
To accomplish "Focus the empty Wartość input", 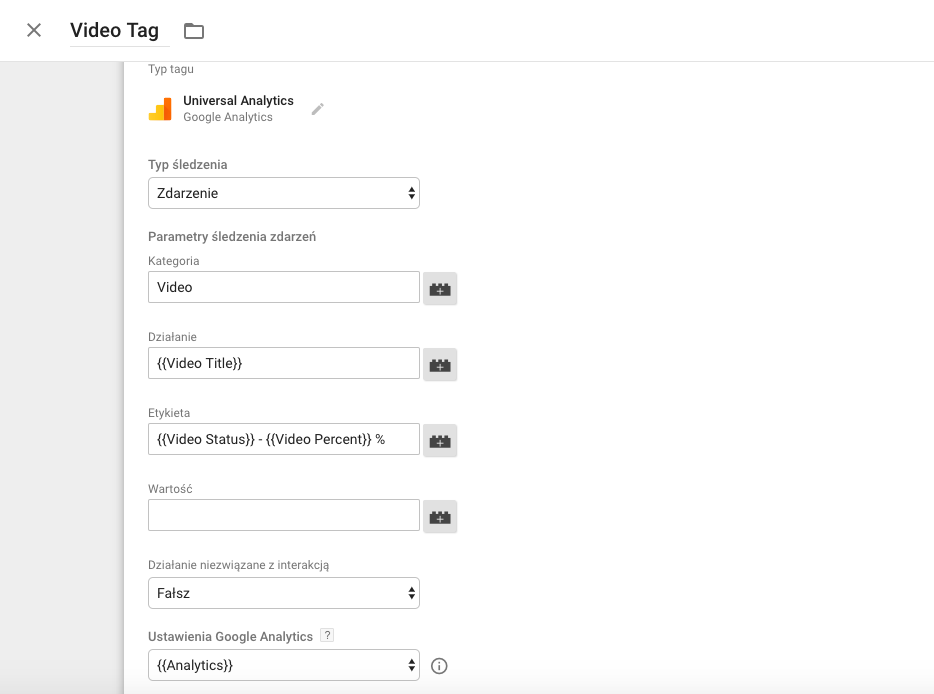I will click(x=283, y=515).
